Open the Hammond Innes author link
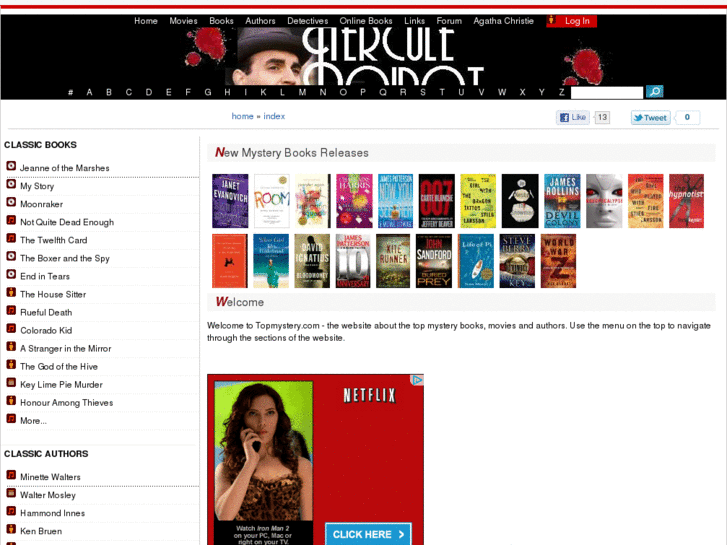 pyautogui.click(x=52, y=513)
